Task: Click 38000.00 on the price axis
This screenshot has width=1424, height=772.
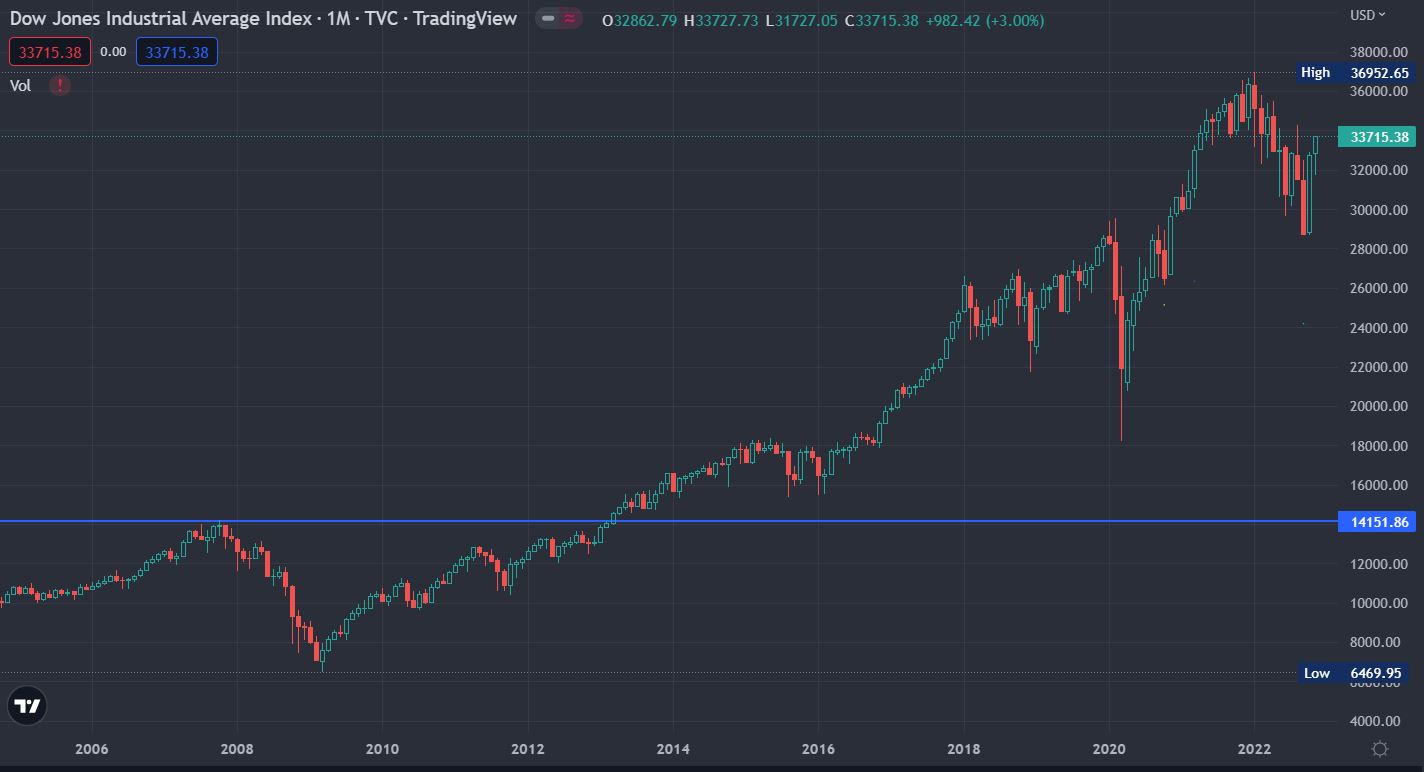Action: (x=1379, y=52)
